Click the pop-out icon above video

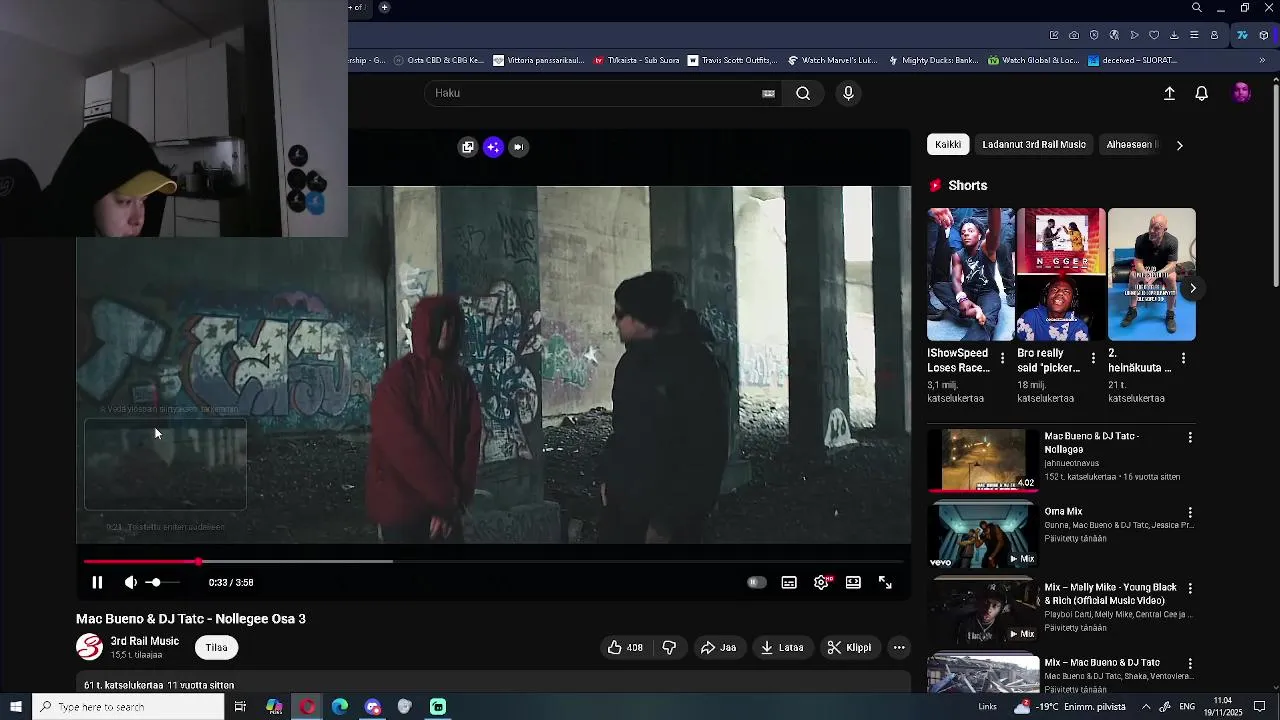point(467,147)
